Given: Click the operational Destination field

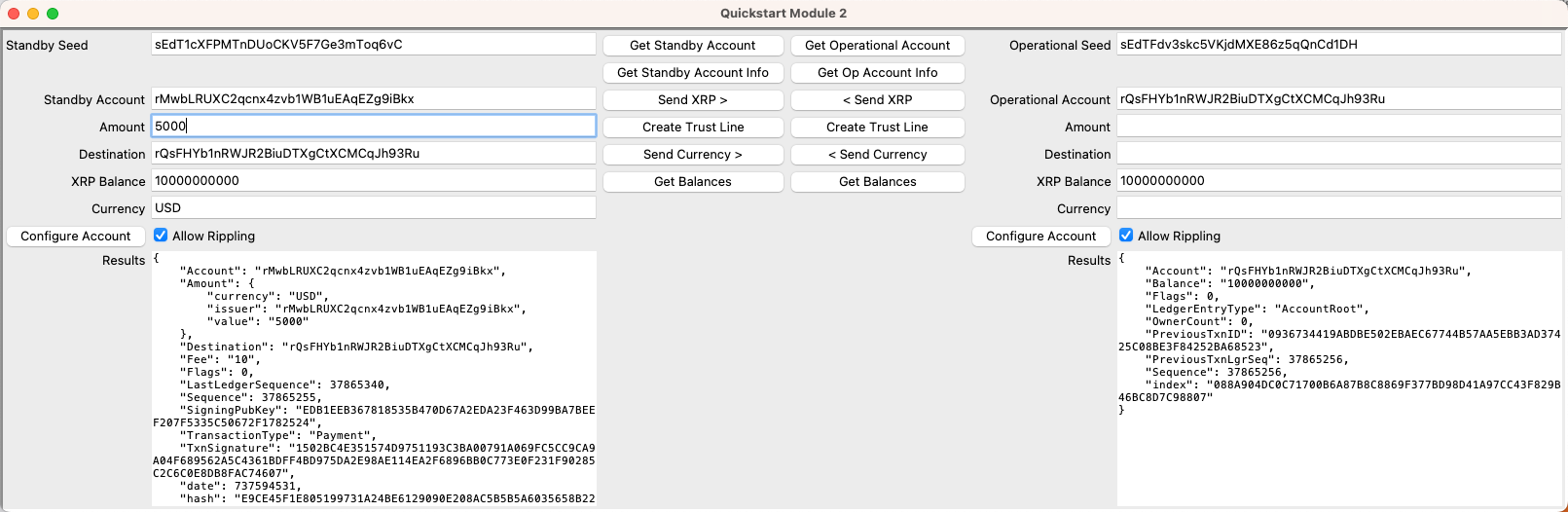Looking at the screenshot, I should click(1338, 154).
